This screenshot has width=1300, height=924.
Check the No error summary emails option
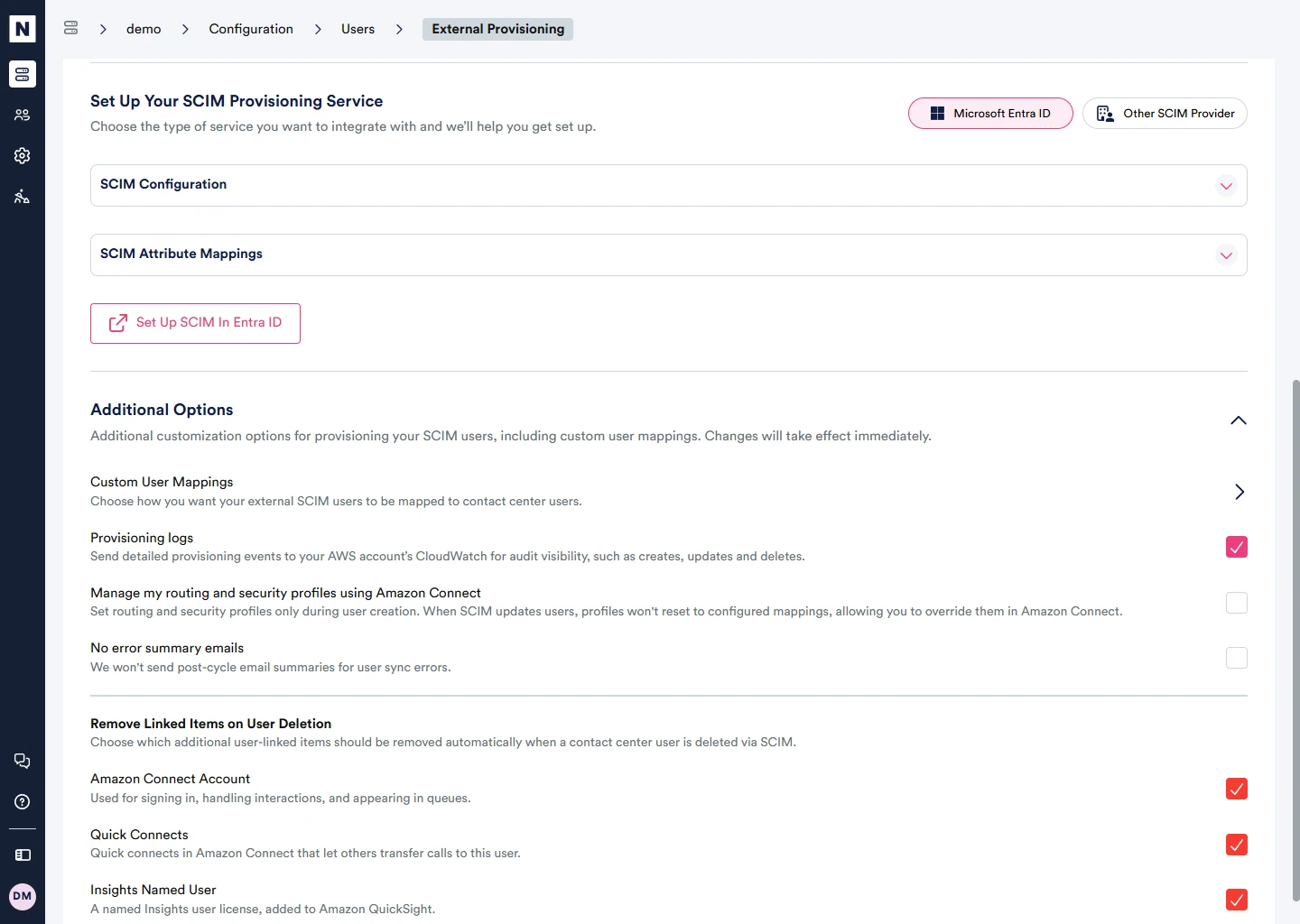(1236, 658)
